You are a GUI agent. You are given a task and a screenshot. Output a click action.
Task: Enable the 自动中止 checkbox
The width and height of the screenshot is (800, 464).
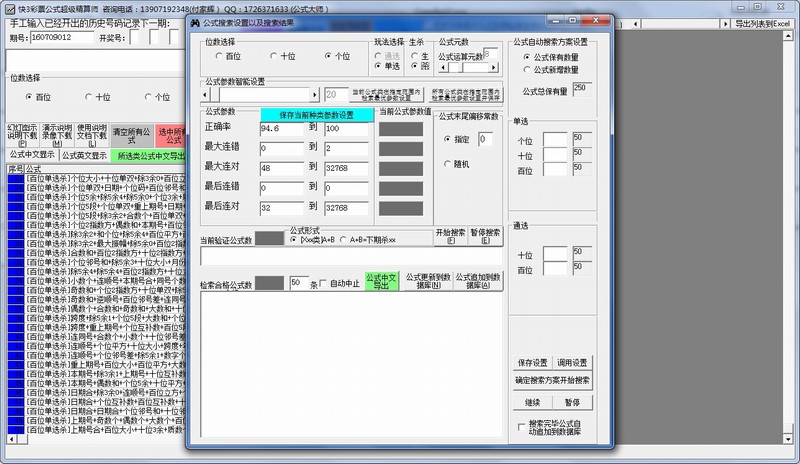tap(322, 283)
